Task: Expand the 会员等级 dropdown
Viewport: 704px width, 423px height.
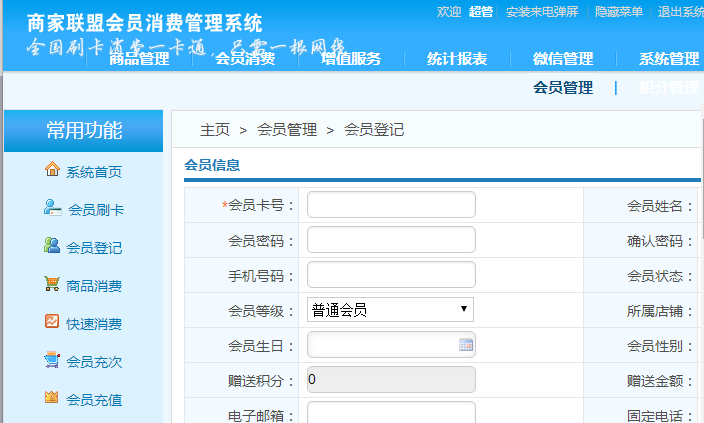Action: pos(390,310)
